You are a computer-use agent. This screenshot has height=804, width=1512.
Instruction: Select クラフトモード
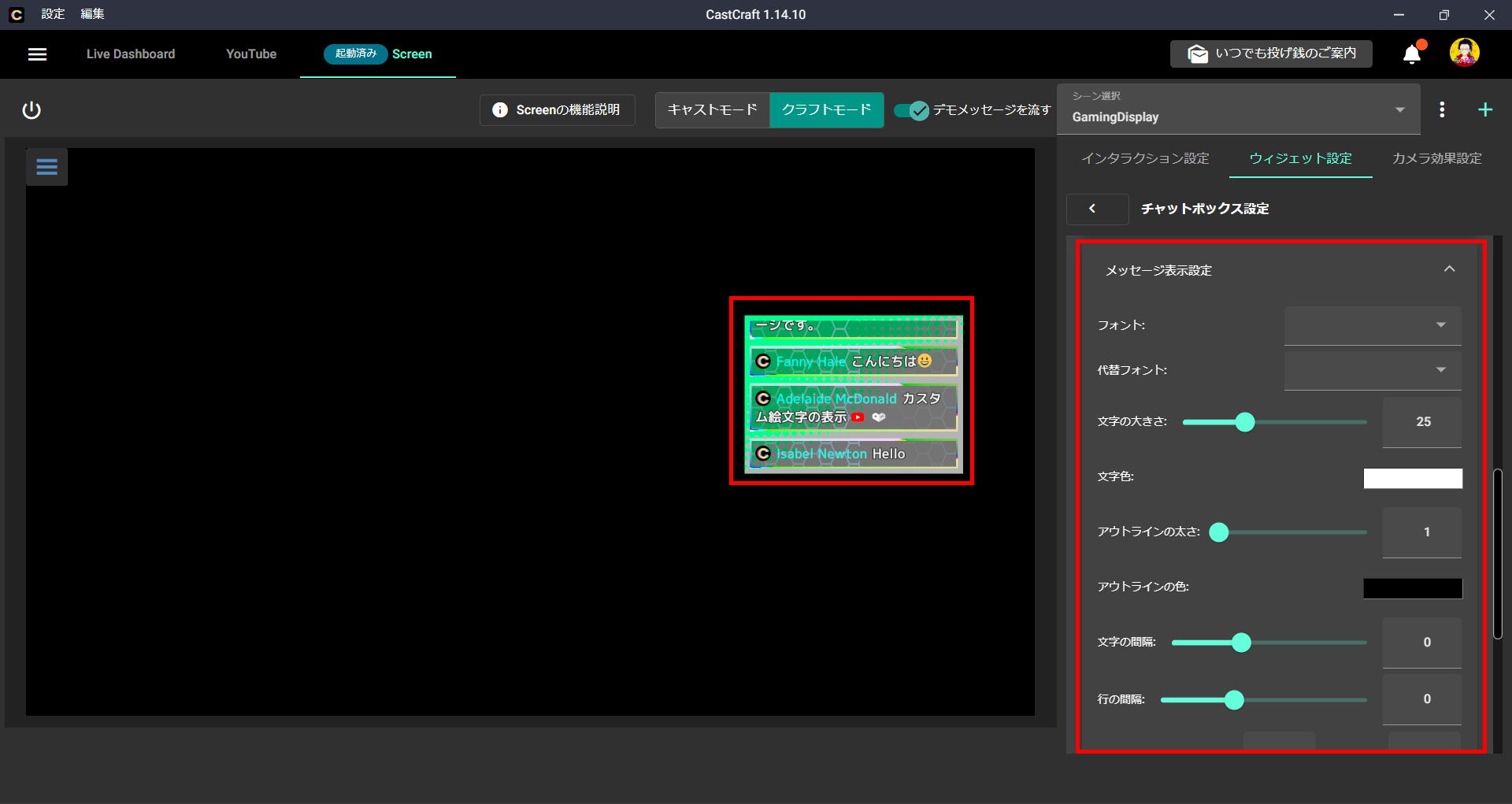tap(826, 110)
